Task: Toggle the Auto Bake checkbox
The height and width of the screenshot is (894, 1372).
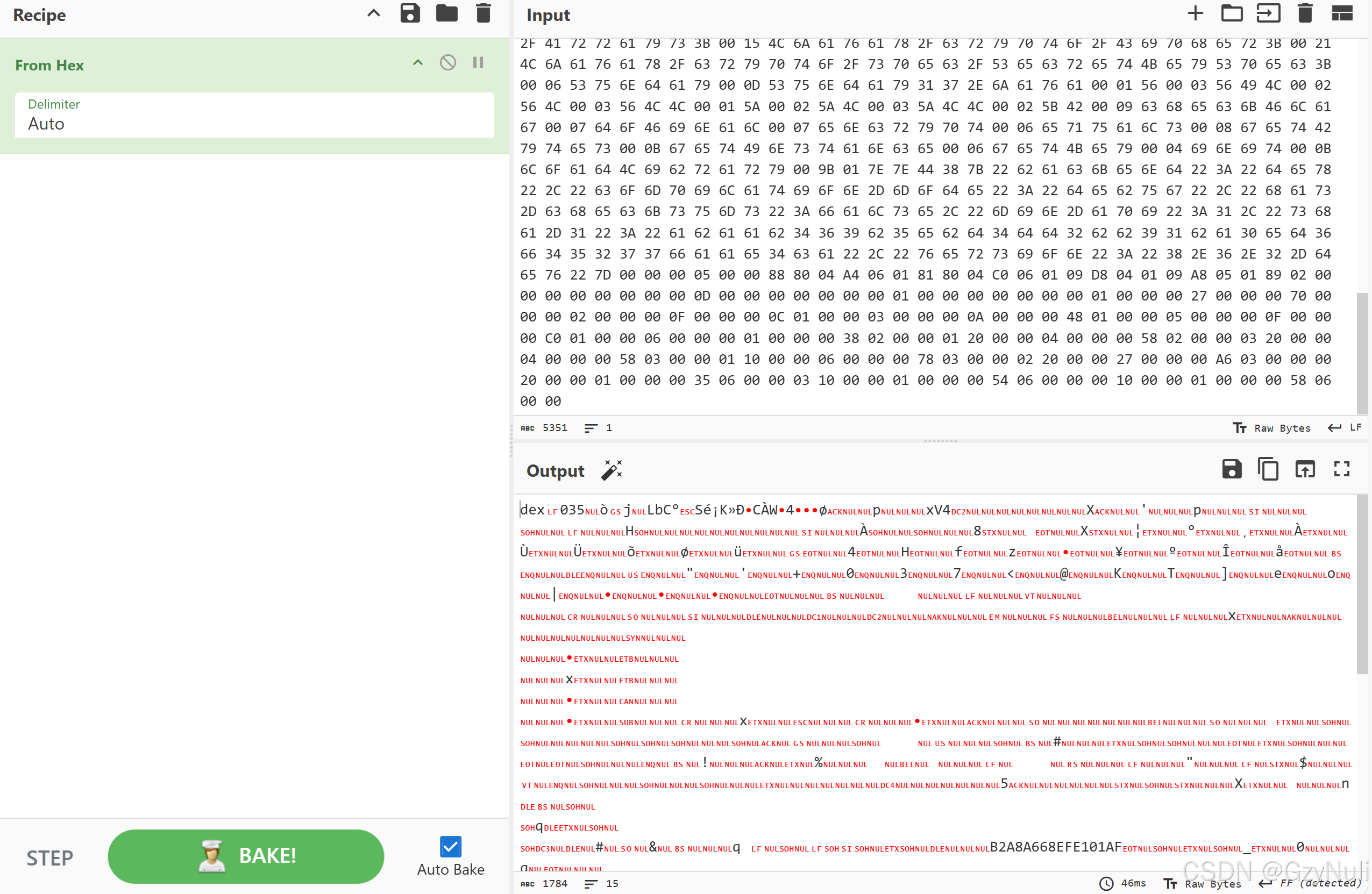Action: tap(450, 846)
